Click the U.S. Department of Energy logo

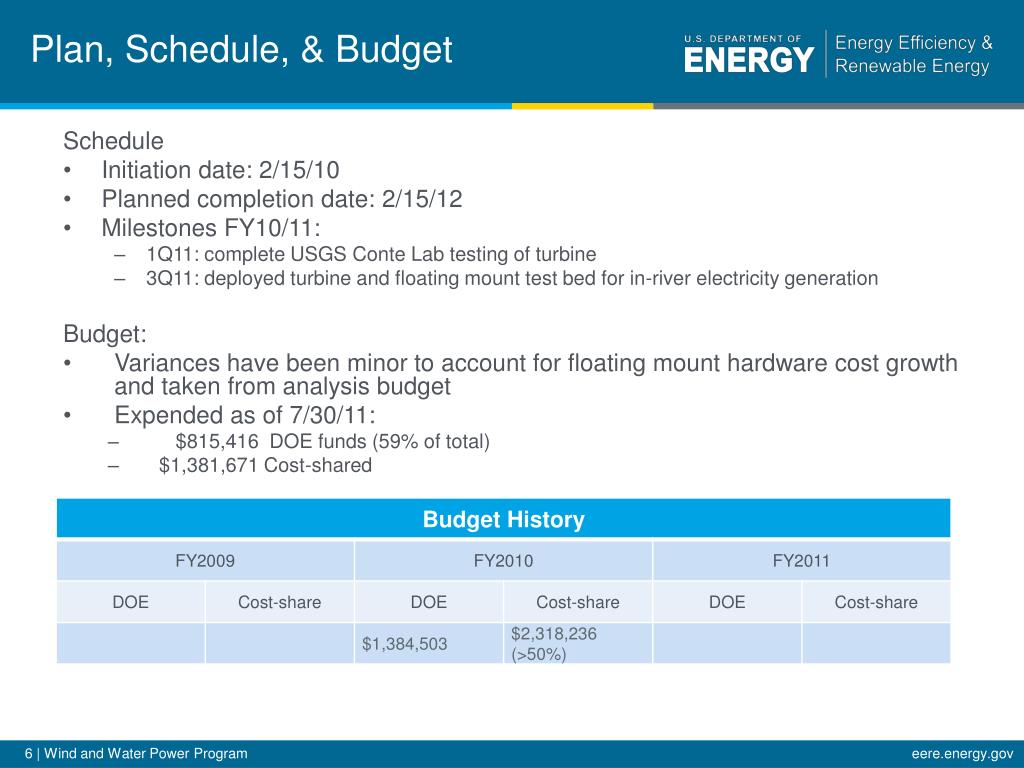click(749, 54)
